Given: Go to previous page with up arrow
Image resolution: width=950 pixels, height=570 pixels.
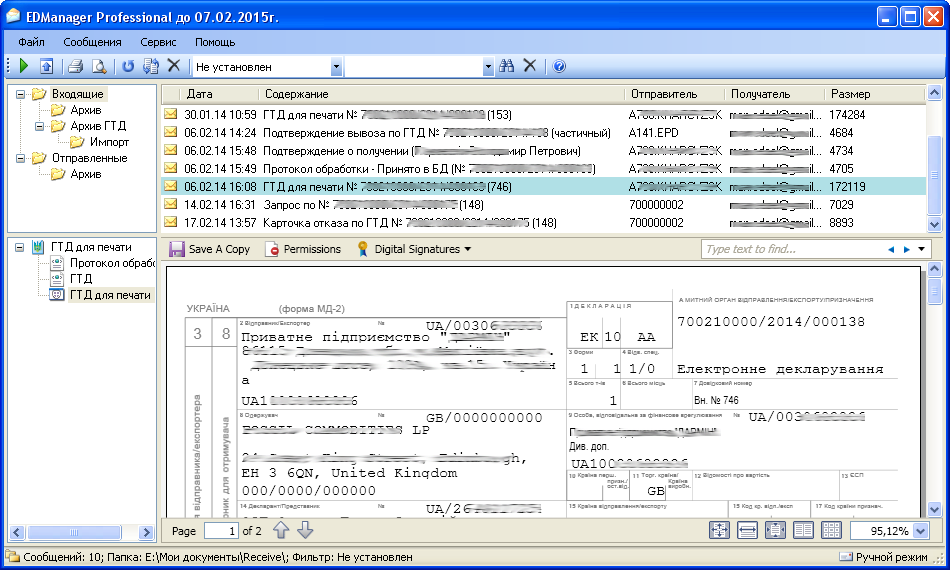Looking at the screenshot, I should 281,530.
